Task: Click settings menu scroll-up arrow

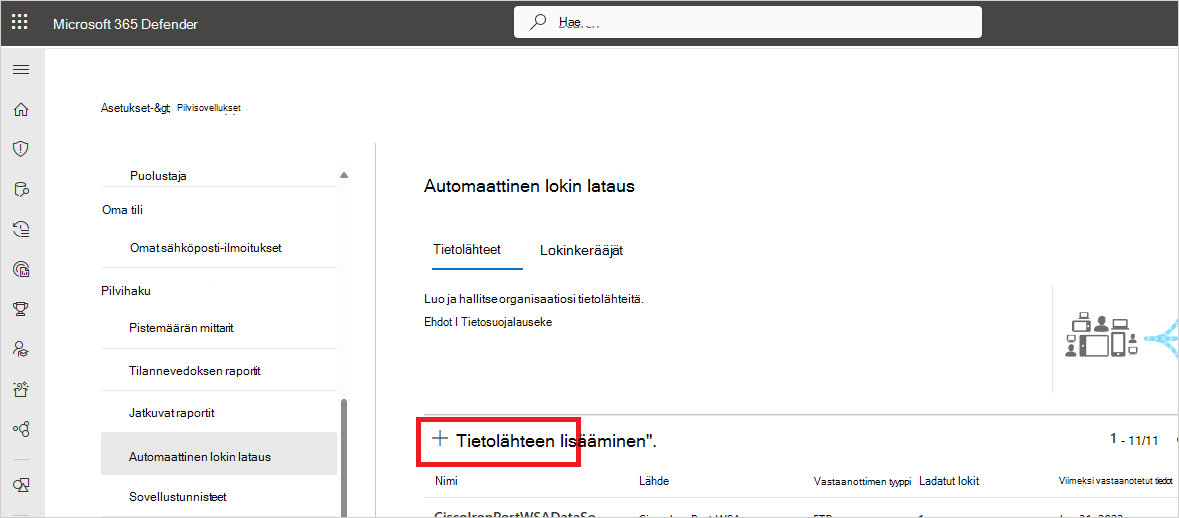Action: tap(344, 175)
